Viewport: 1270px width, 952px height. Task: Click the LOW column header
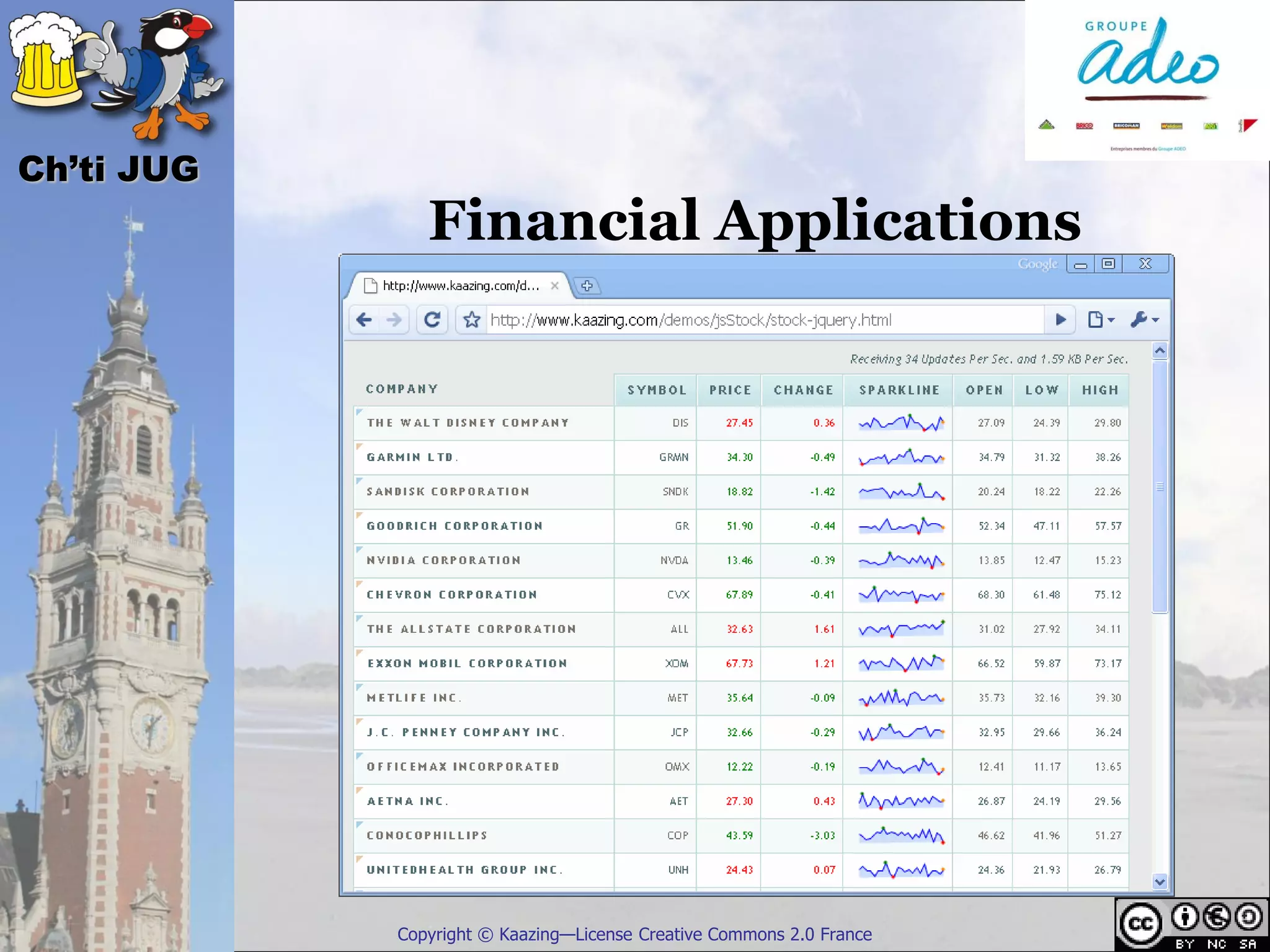(1041, 390)
